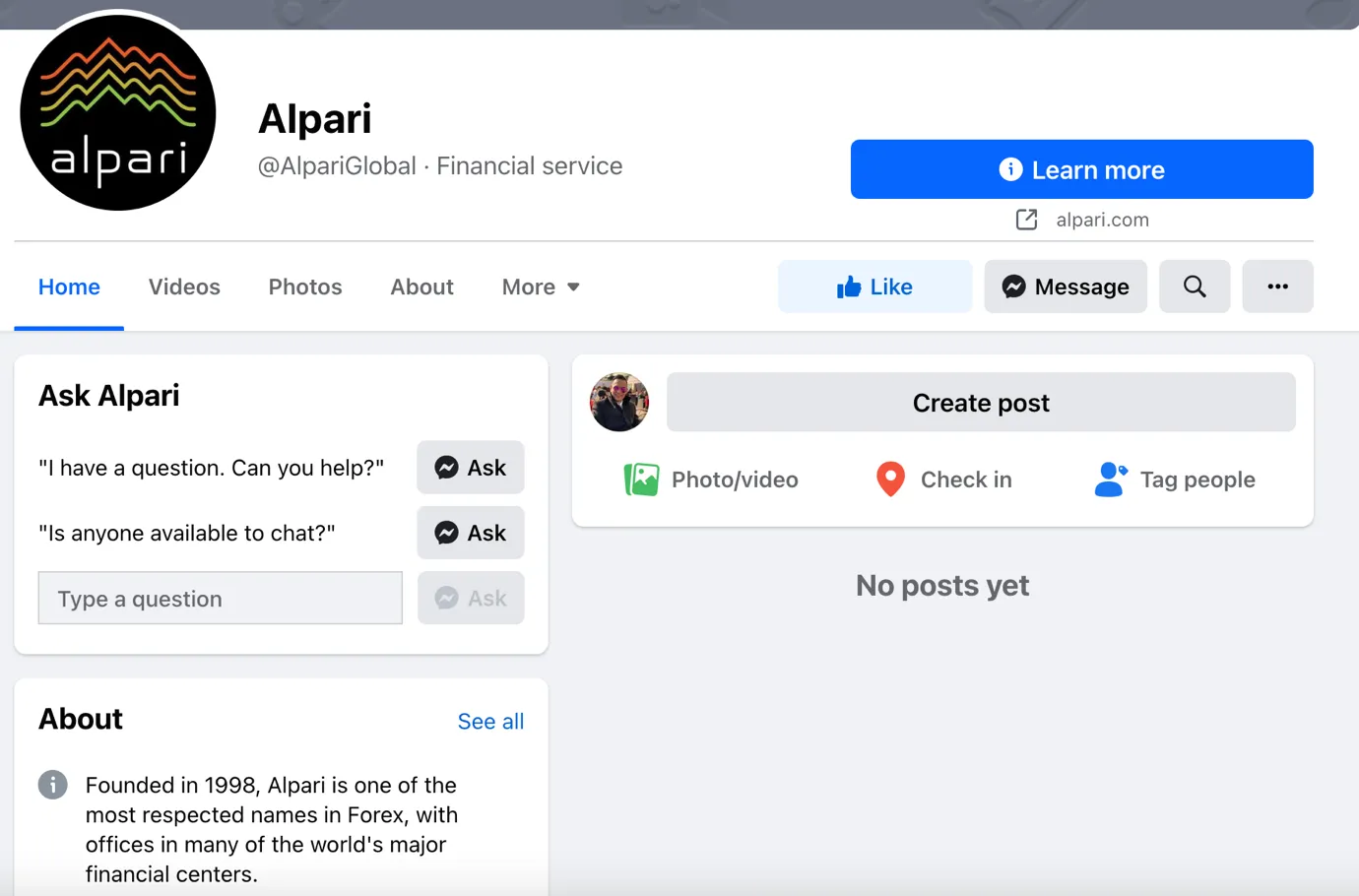Open the Photos tab

305,287
